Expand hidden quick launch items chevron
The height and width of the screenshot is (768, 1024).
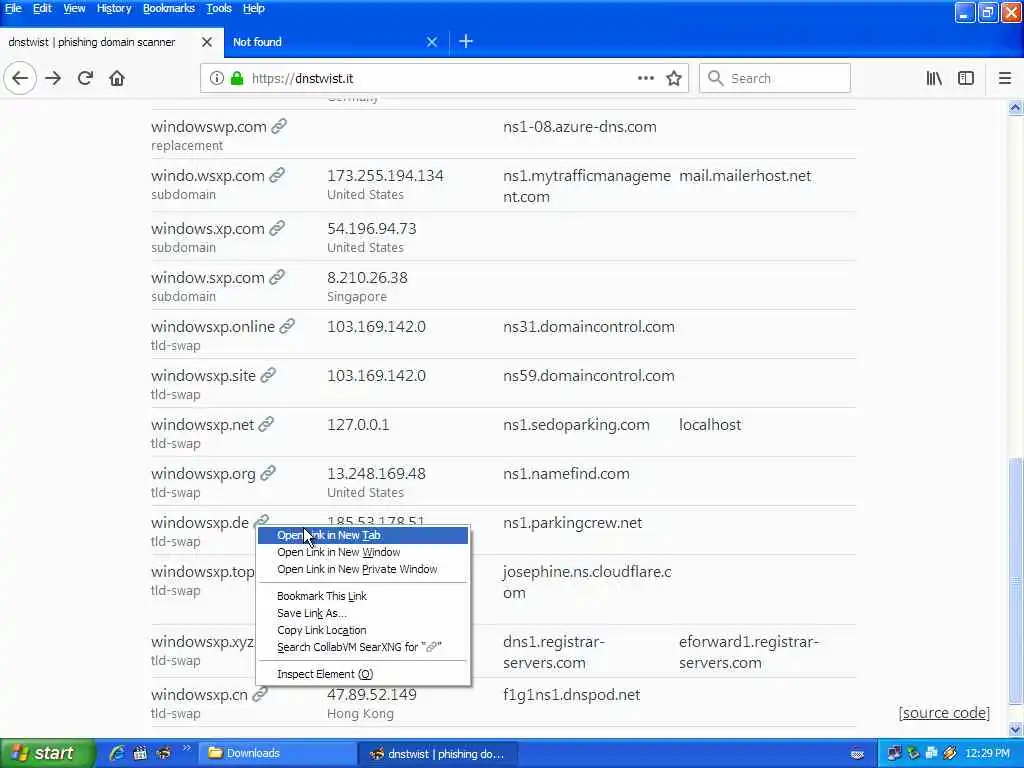[186, 748]
